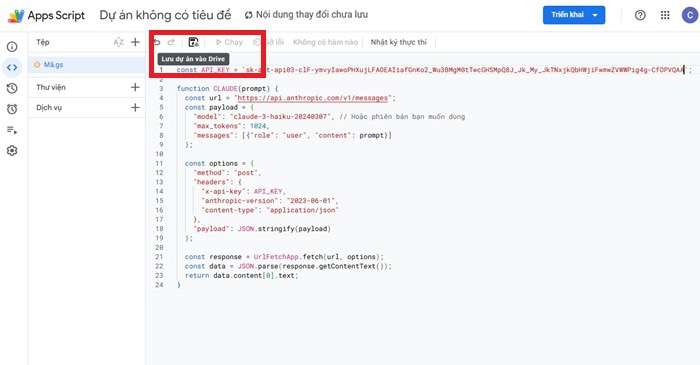Click the return data.content[0].text line
700x365 pixels.
point(242,276)
